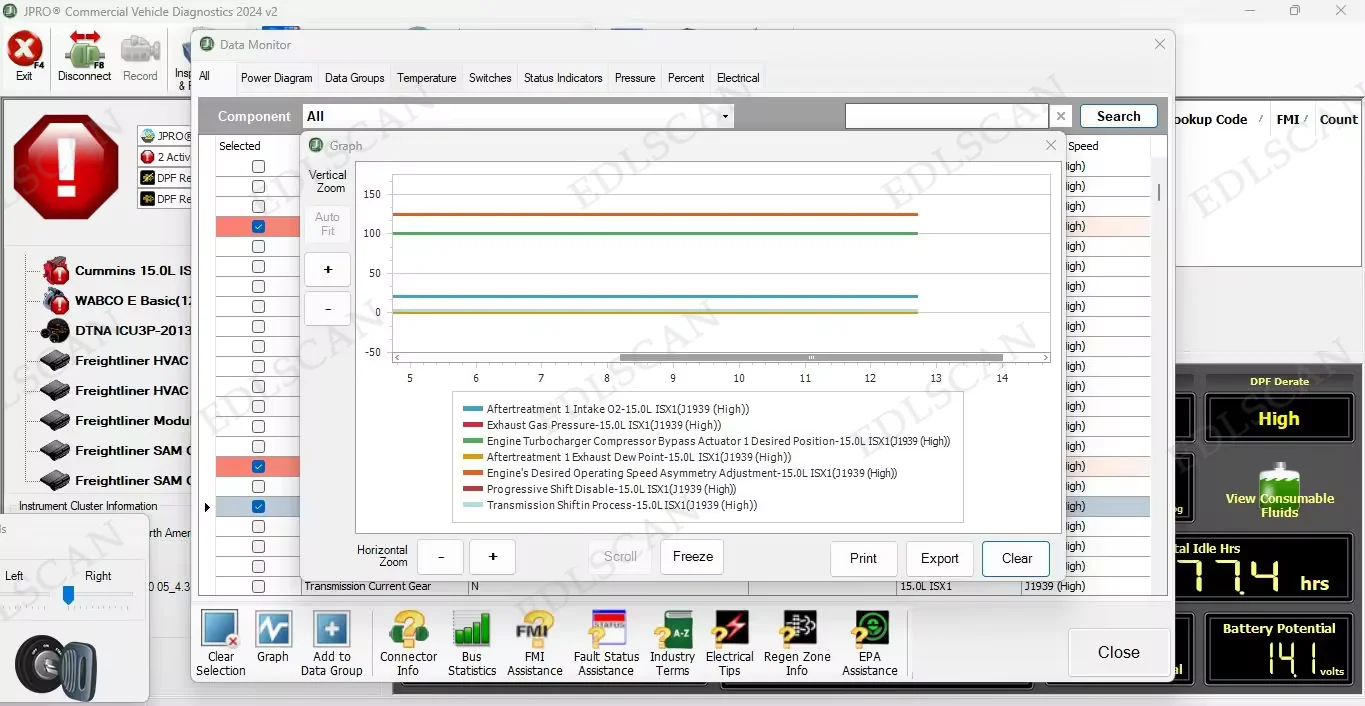Click Battery Potential gauge

click(1279, 651)
